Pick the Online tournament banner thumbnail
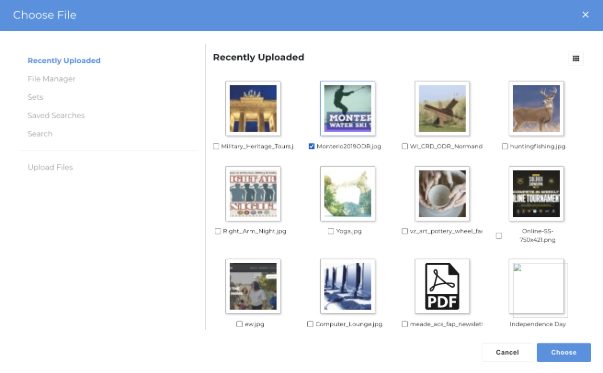This screenshot has width=603, height=373. [536, 194]
